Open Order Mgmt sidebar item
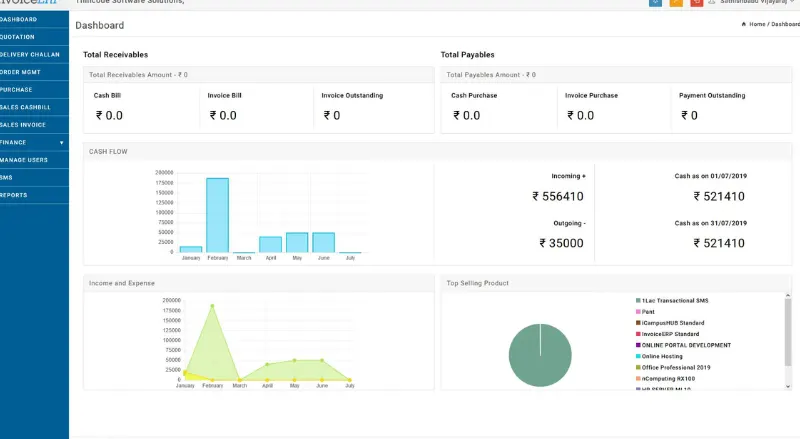Viewport: 800px width, 439px height. pos(34,72)
